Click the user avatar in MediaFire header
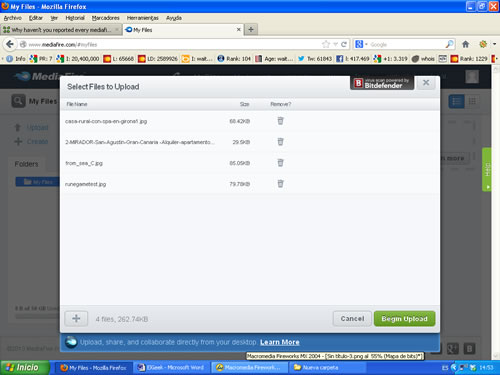This screenshot has height=375, width=500. pos(472,76)
